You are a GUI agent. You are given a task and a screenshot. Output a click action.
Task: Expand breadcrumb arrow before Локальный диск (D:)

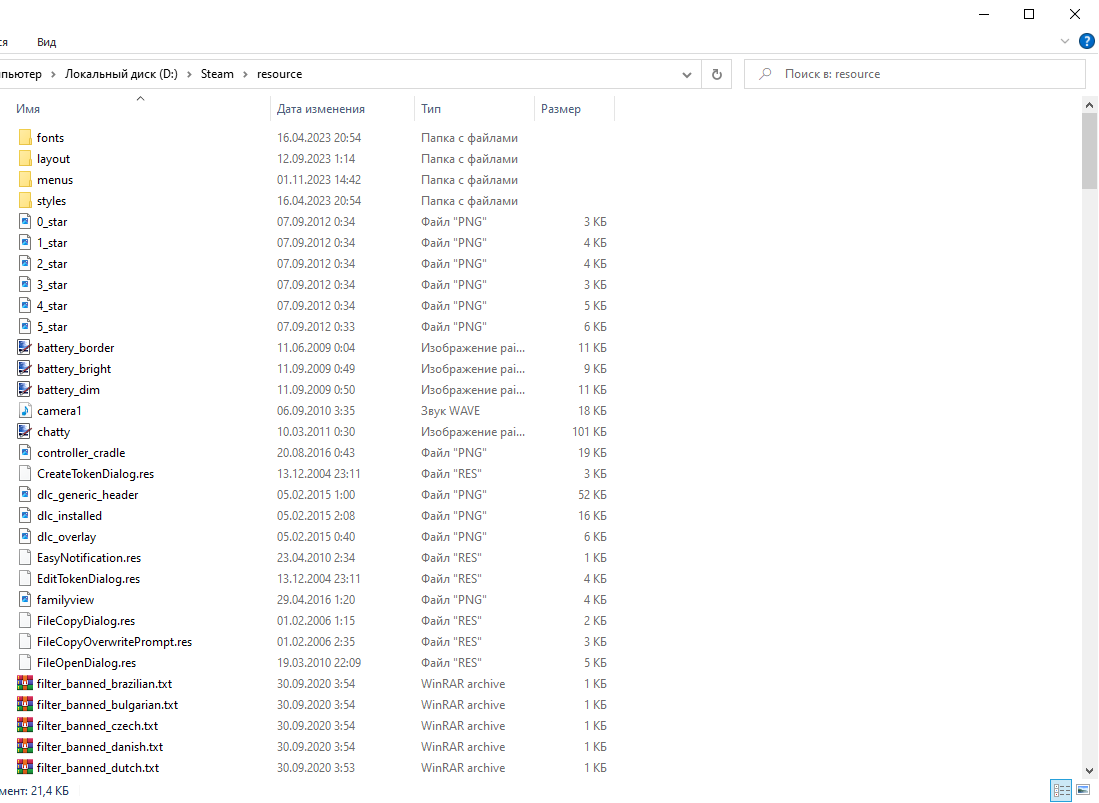(x=53, y=74)
